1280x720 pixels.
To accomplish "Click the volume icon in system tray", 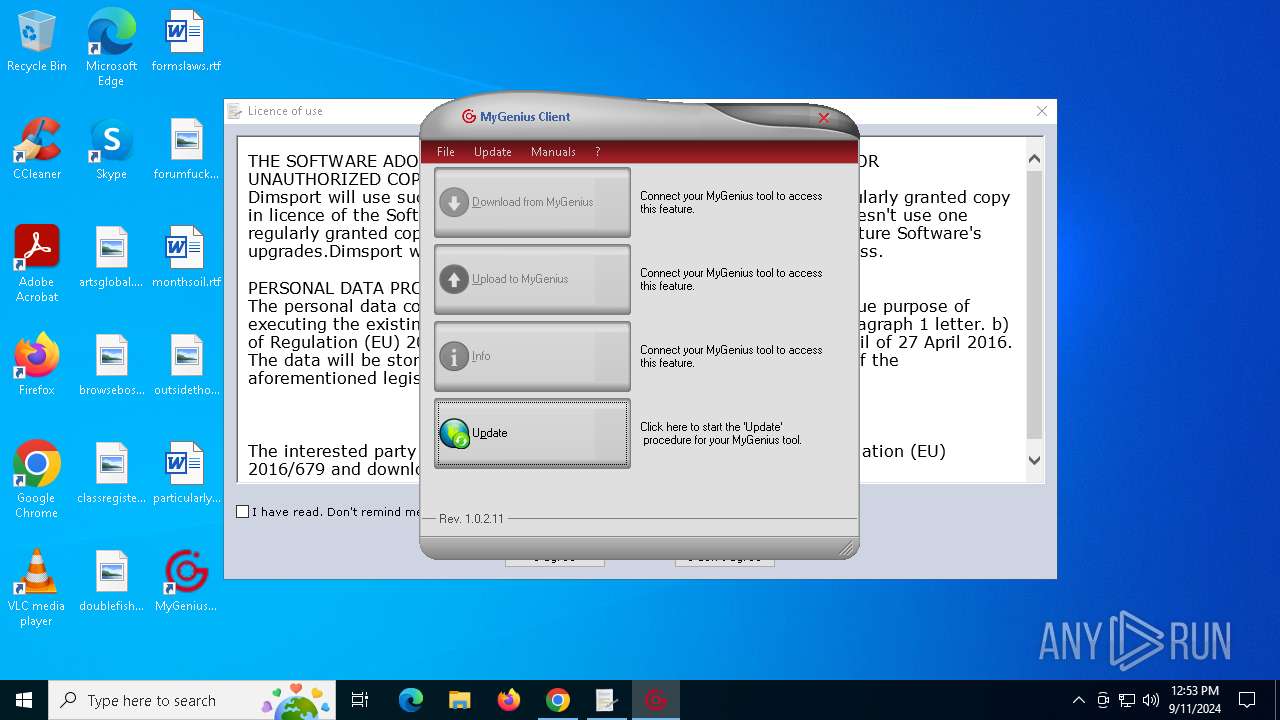I will tap(1151, 700).
